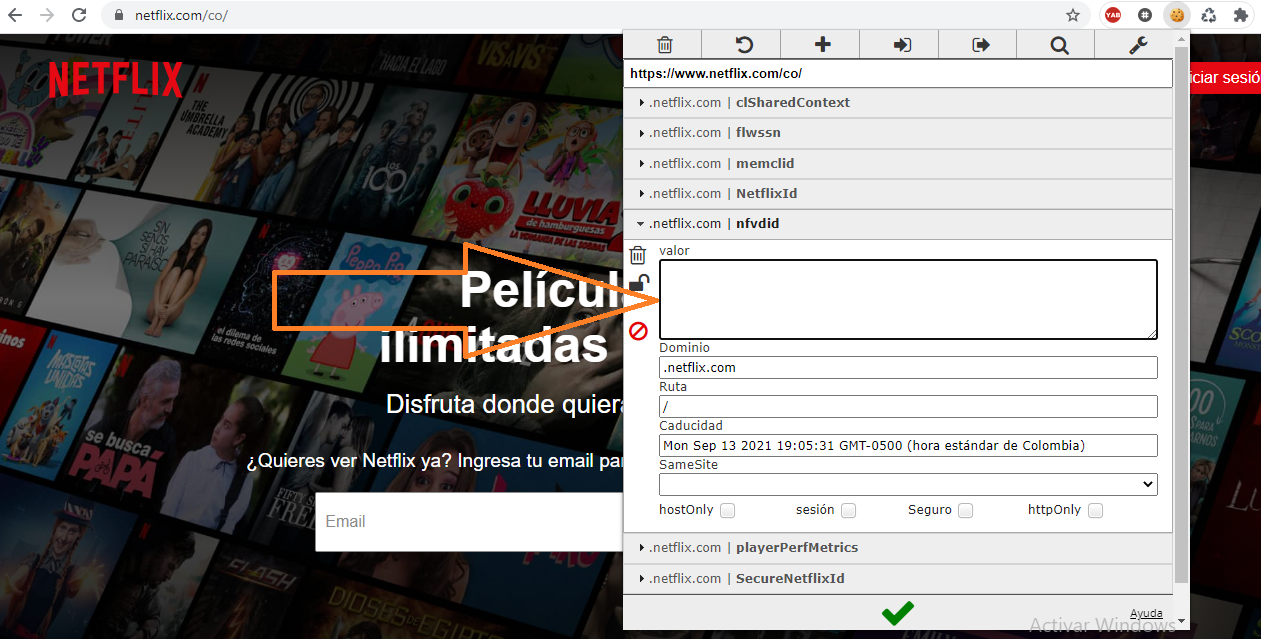Click the cookie panel URL field

click(x=898, y=74)
